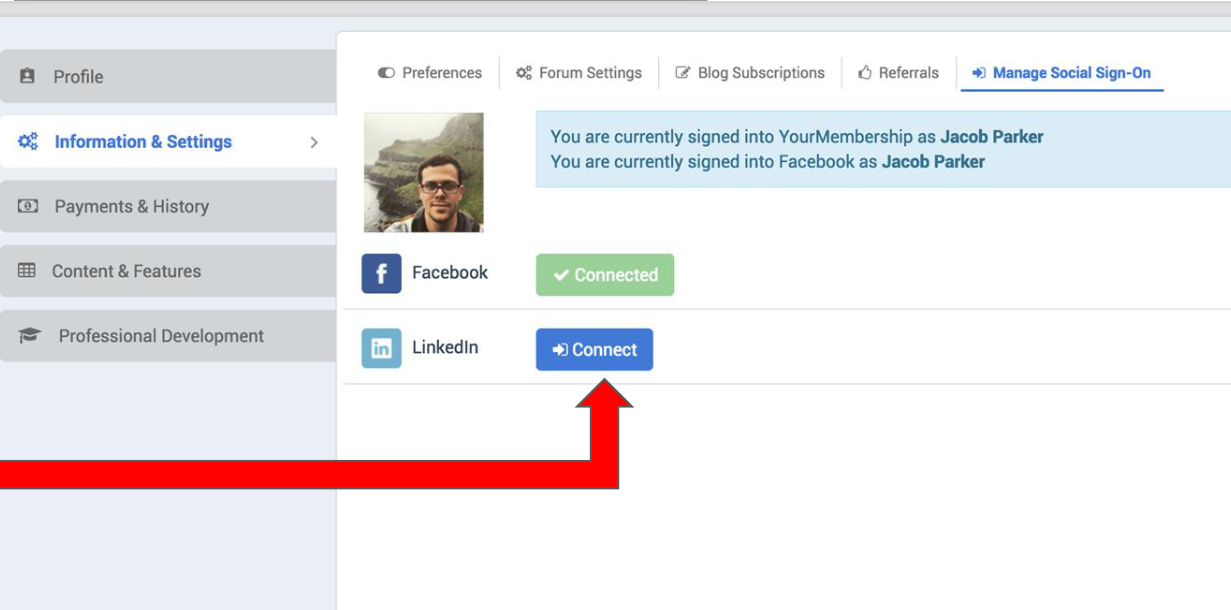The height and width of the screenshot is (610, 1231).
Task: Click the gears icon beside Information & Settings
Action: pos(28,141)
